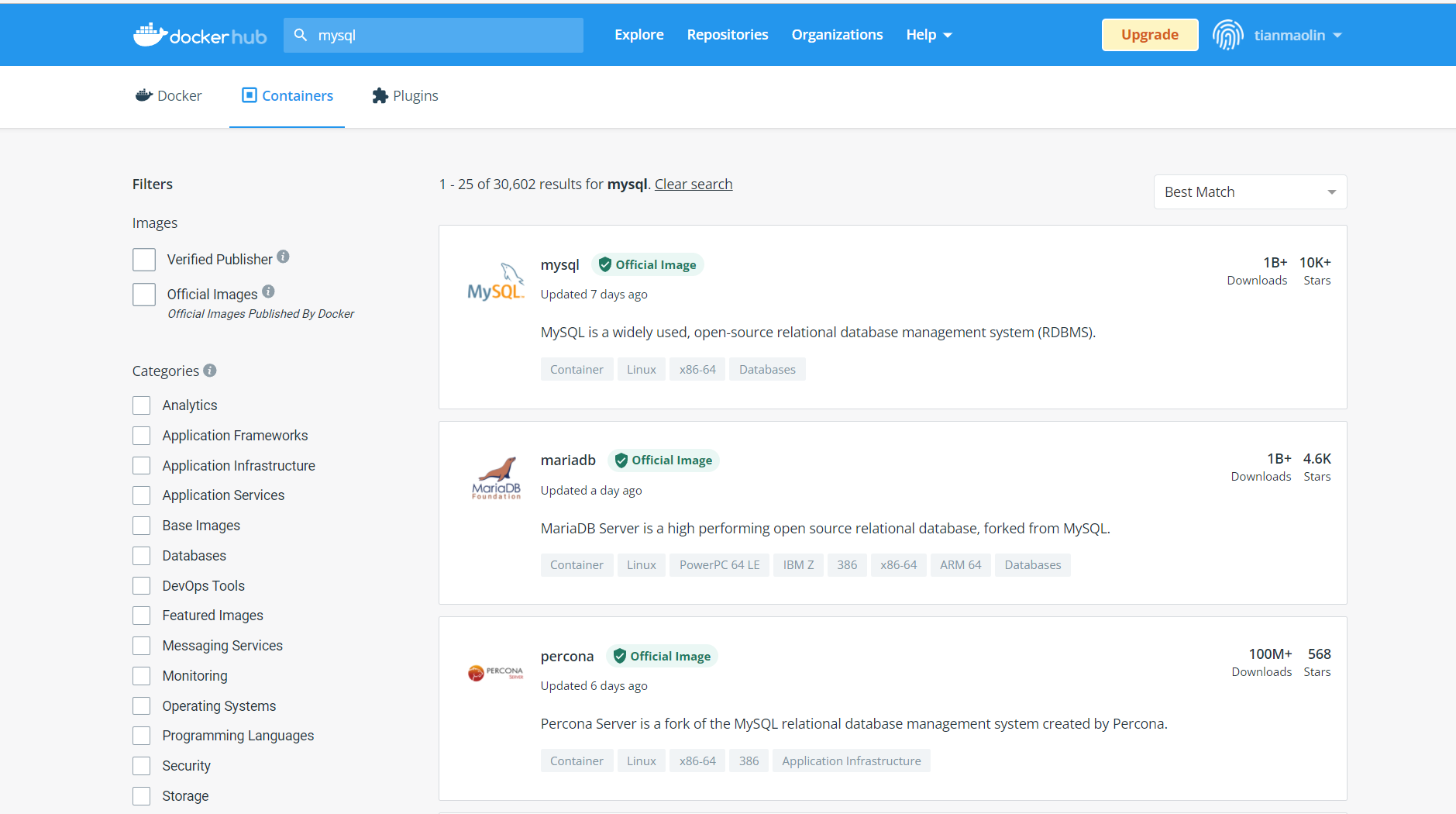Click the Databases tag on mysql card
The width and height of the screenshot is (1456, 814).
tap(767, 369)
